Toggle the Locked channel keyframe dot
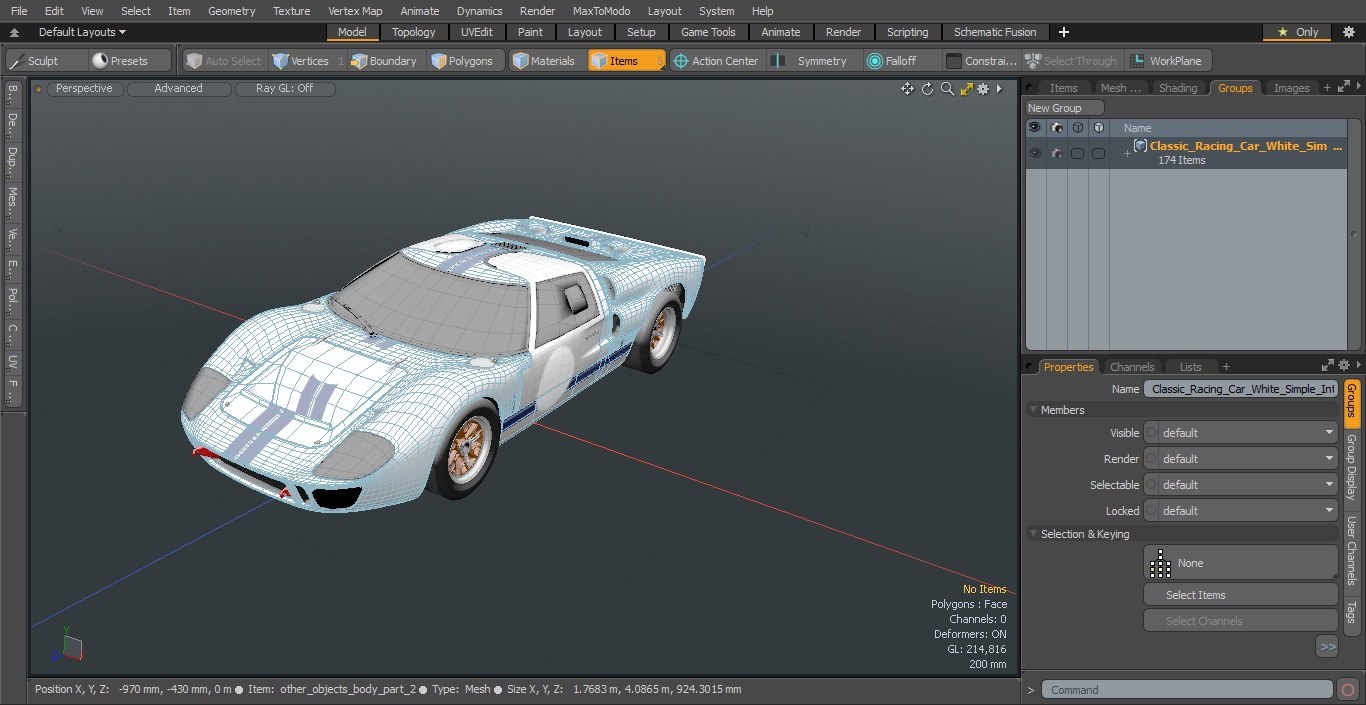 coord(1151,511)
